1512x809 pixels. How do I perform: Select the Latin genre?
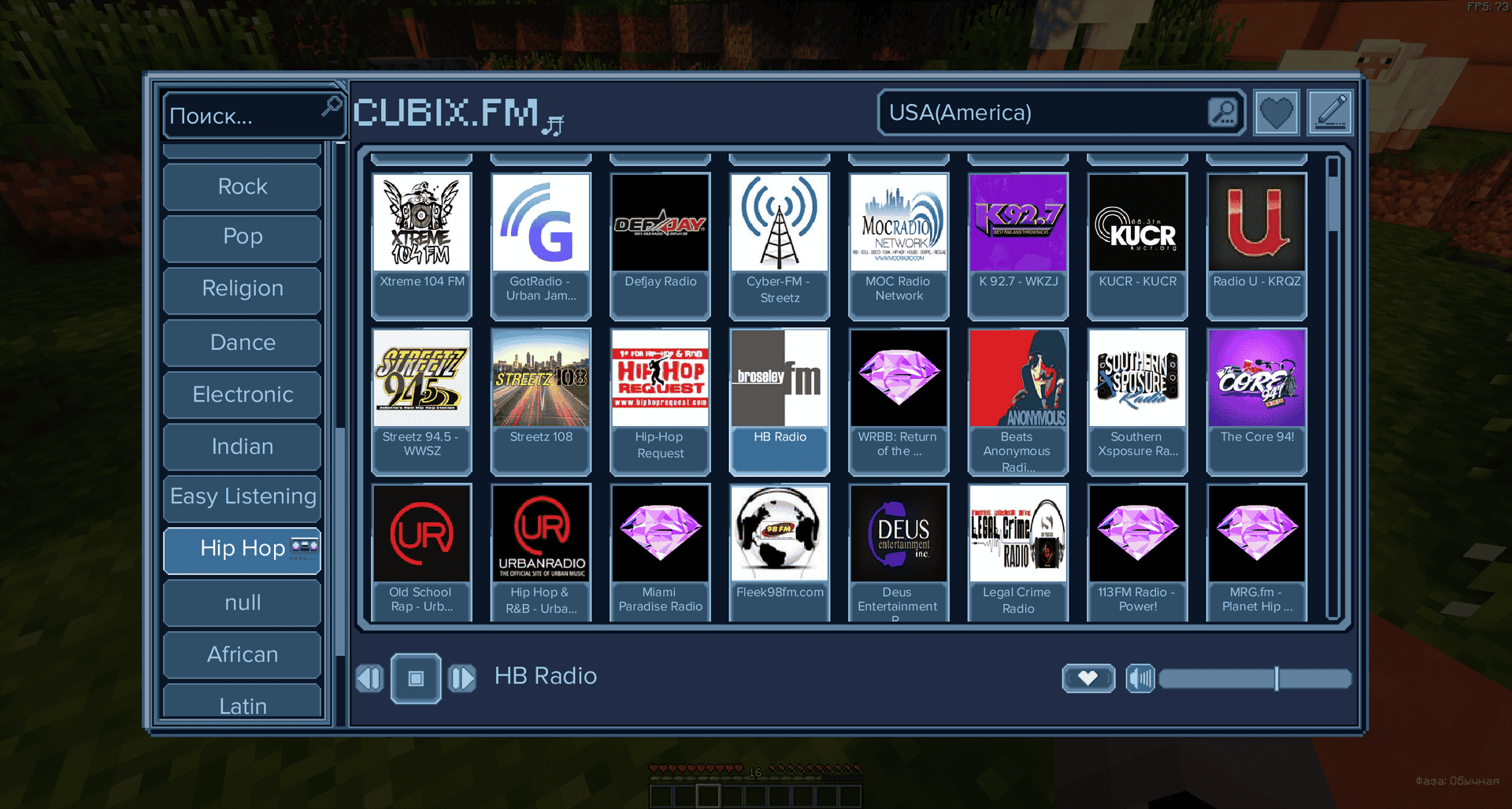pos(243,701)
